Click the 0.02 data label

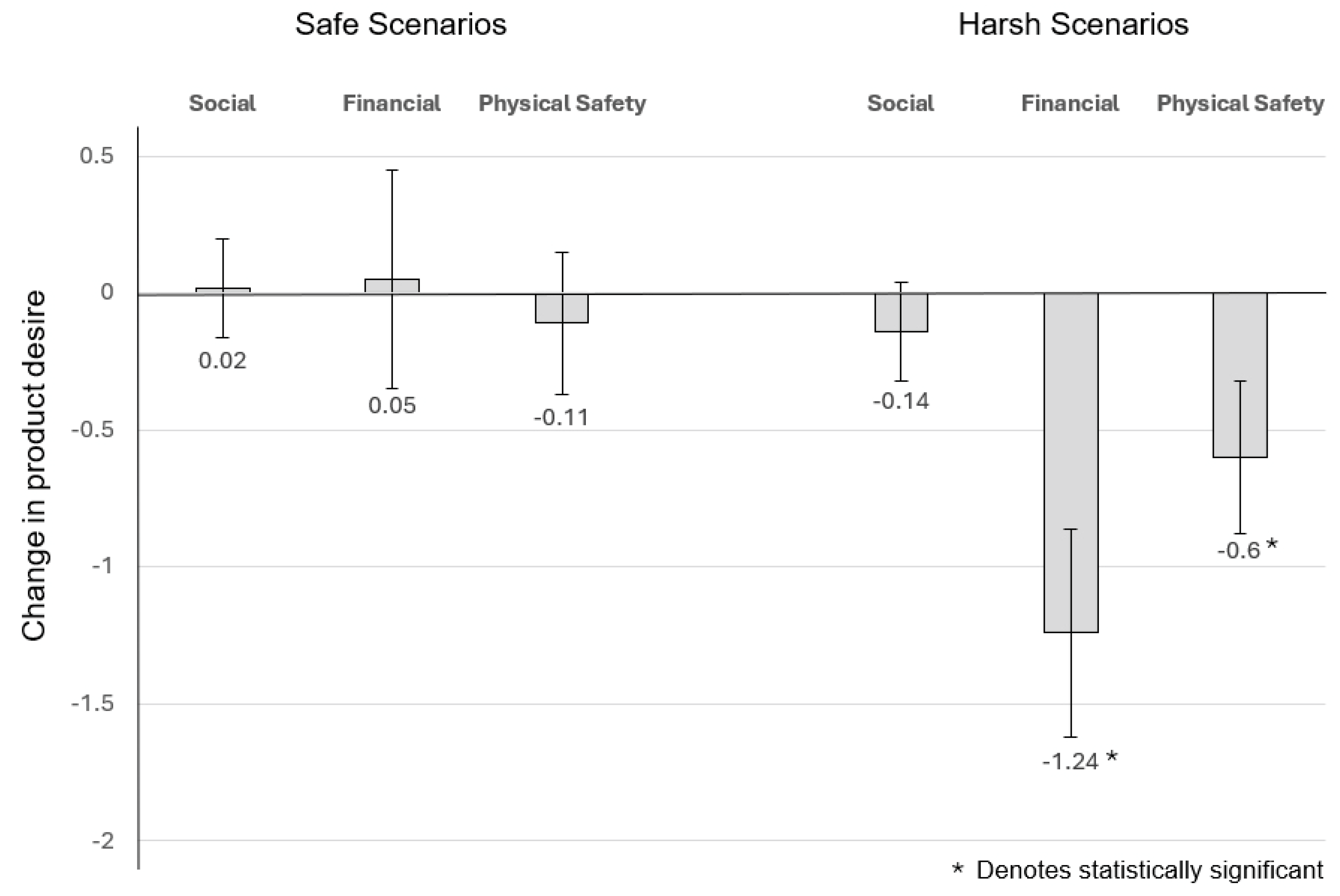click(x=222, y=360)
